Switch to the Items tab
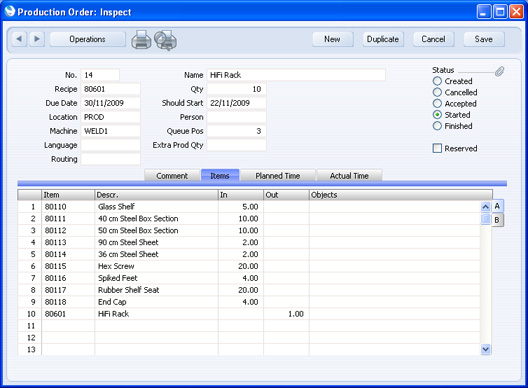The image size is (528, 388). 220,175
